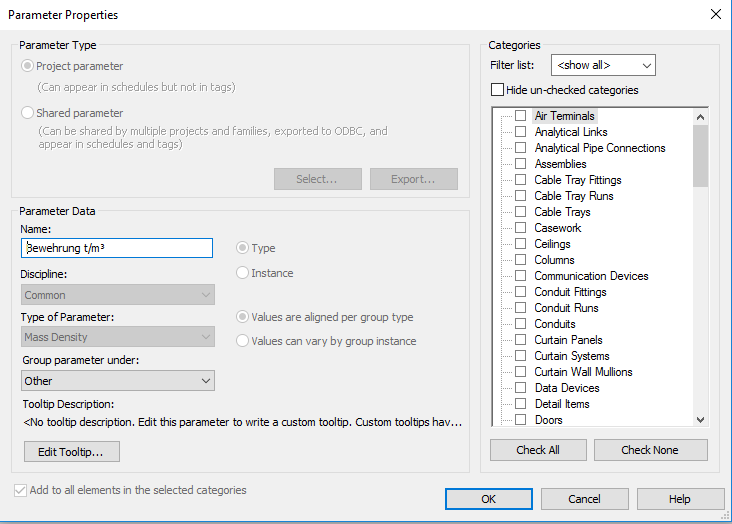Check the Curtain Panels category
Viewport: 732px width, 524px height.
(521, 340)
